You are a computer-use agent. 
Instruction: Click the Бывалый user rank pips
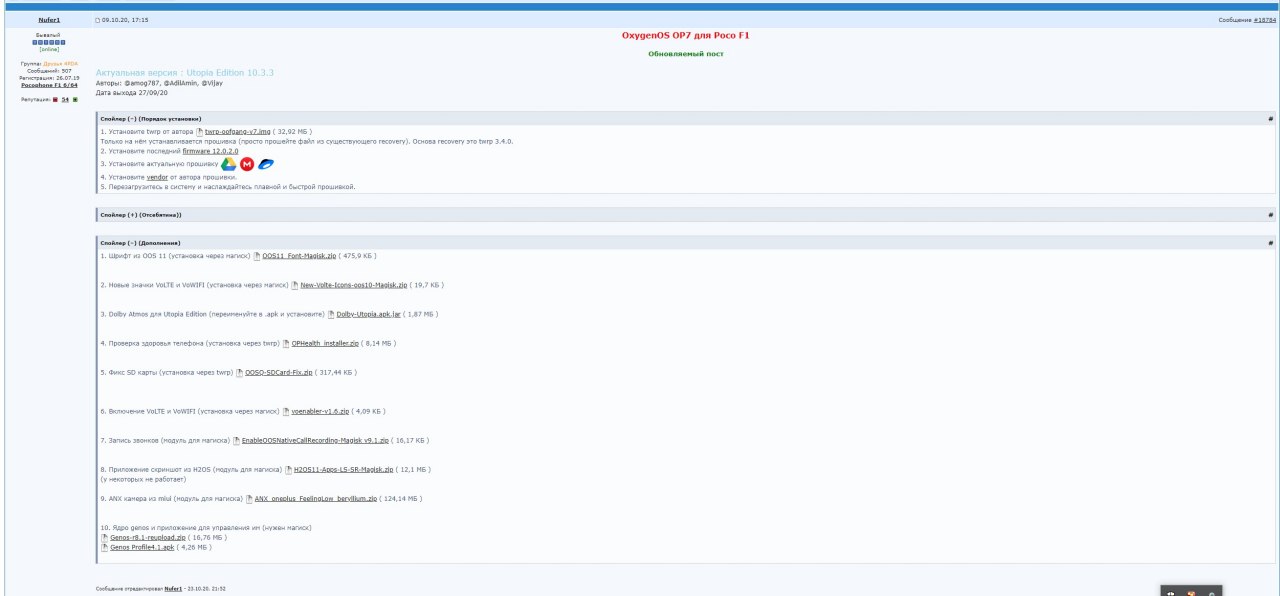tap(49, 42)
